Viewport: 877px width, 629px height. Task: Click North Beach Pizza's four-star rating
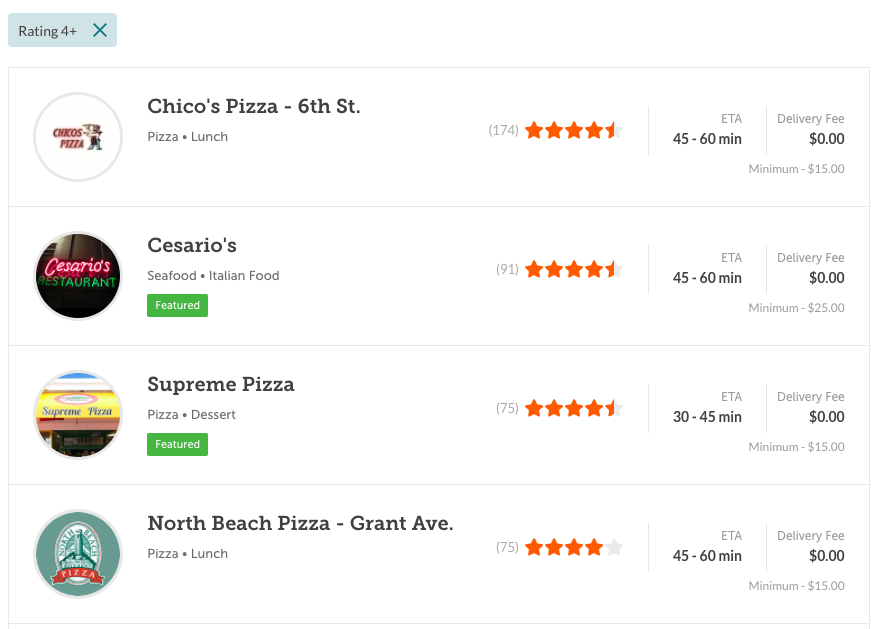(x=573, y=547)
